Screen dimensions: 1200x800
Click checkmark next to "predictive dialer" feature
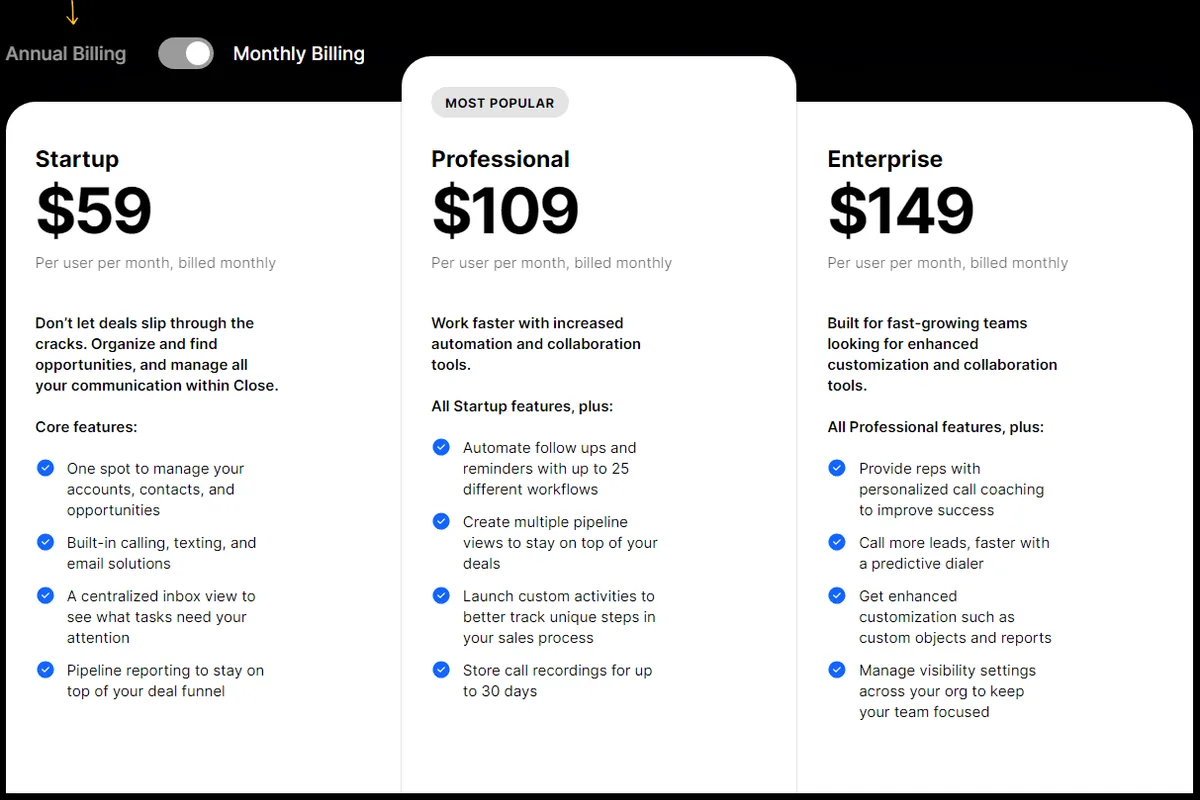pyautogui.click(x=837, y=541)
